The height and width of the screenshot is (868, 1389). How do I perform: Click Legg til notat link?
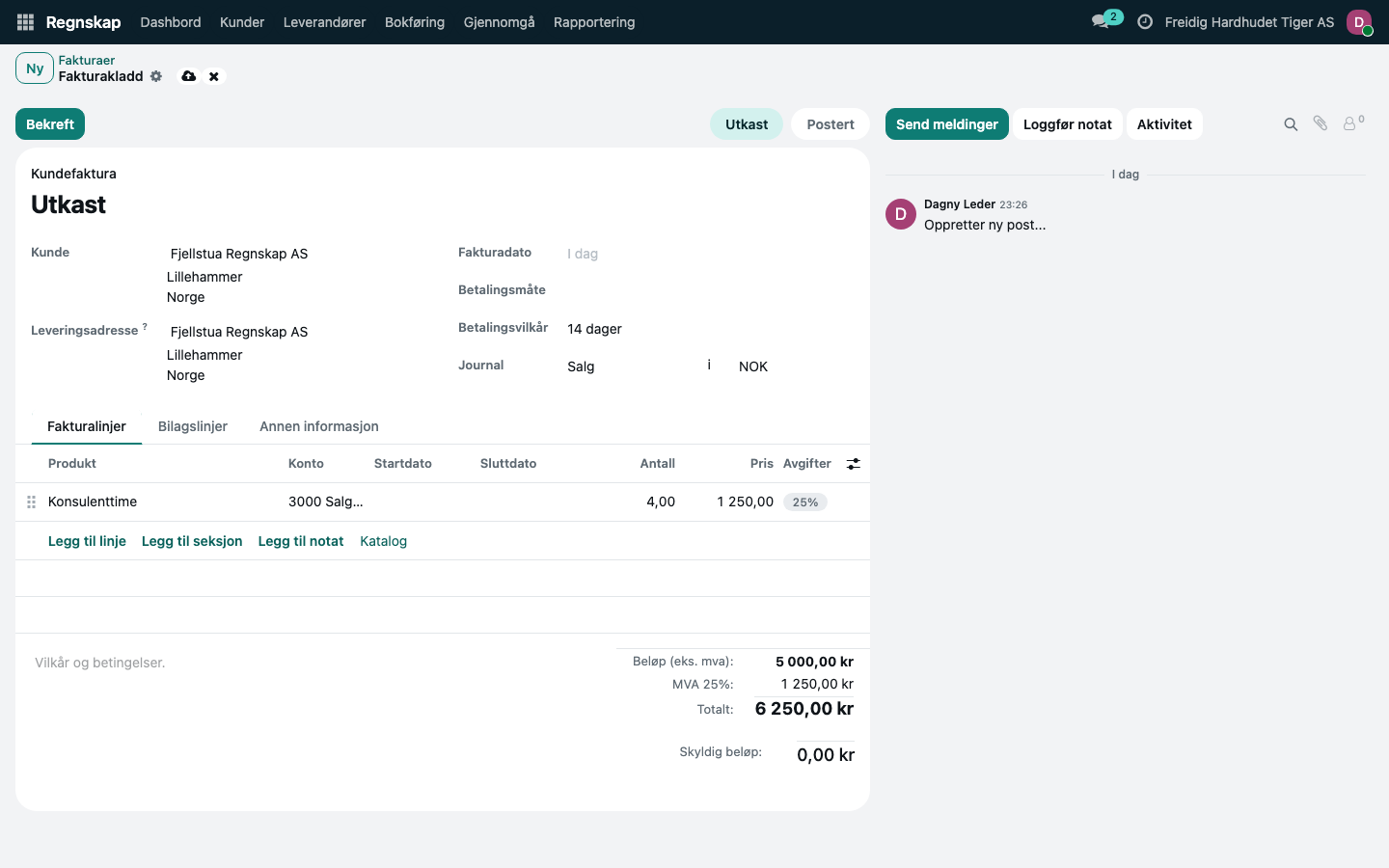301,541
